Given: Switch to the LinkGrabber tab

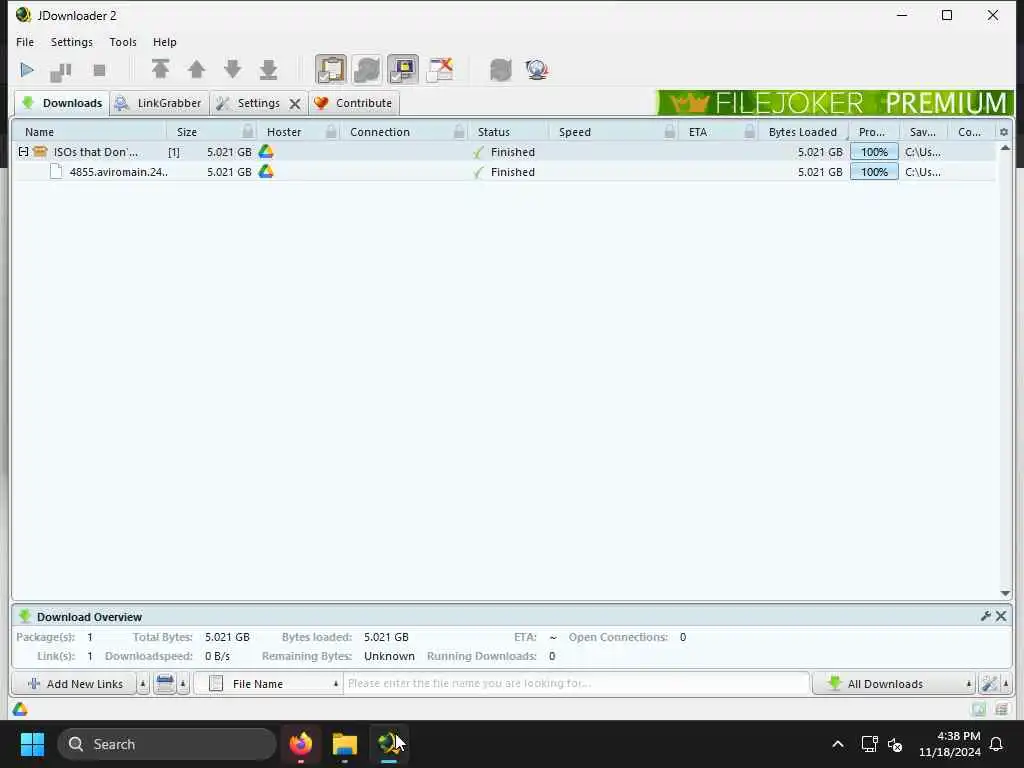Looking at the screenshot, I should click(x=159, y=103).
